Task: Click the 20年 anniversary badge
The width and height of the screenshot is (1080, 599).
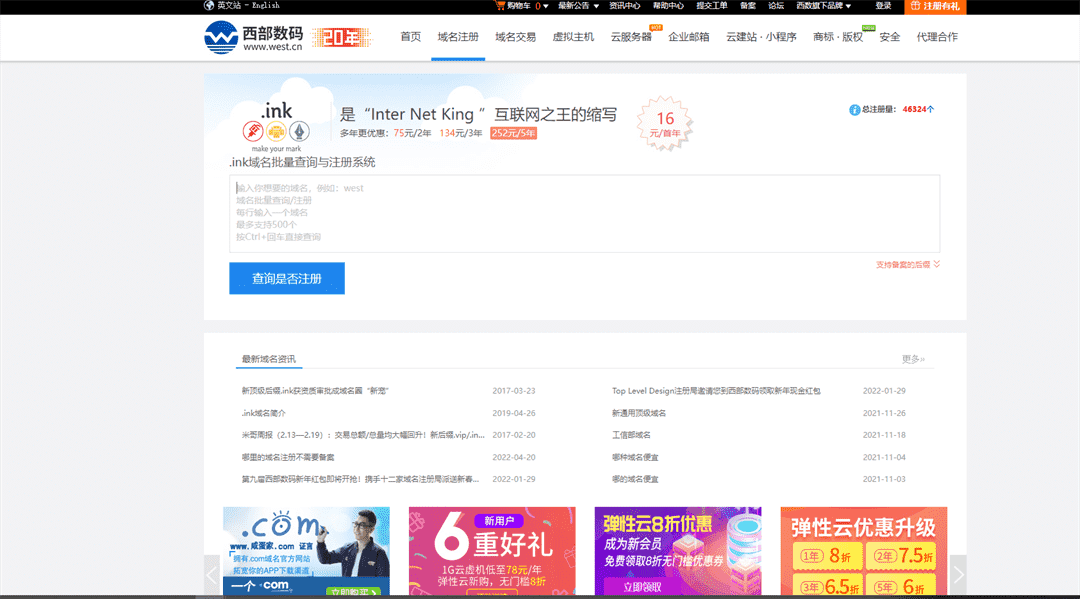Action: 341,37
